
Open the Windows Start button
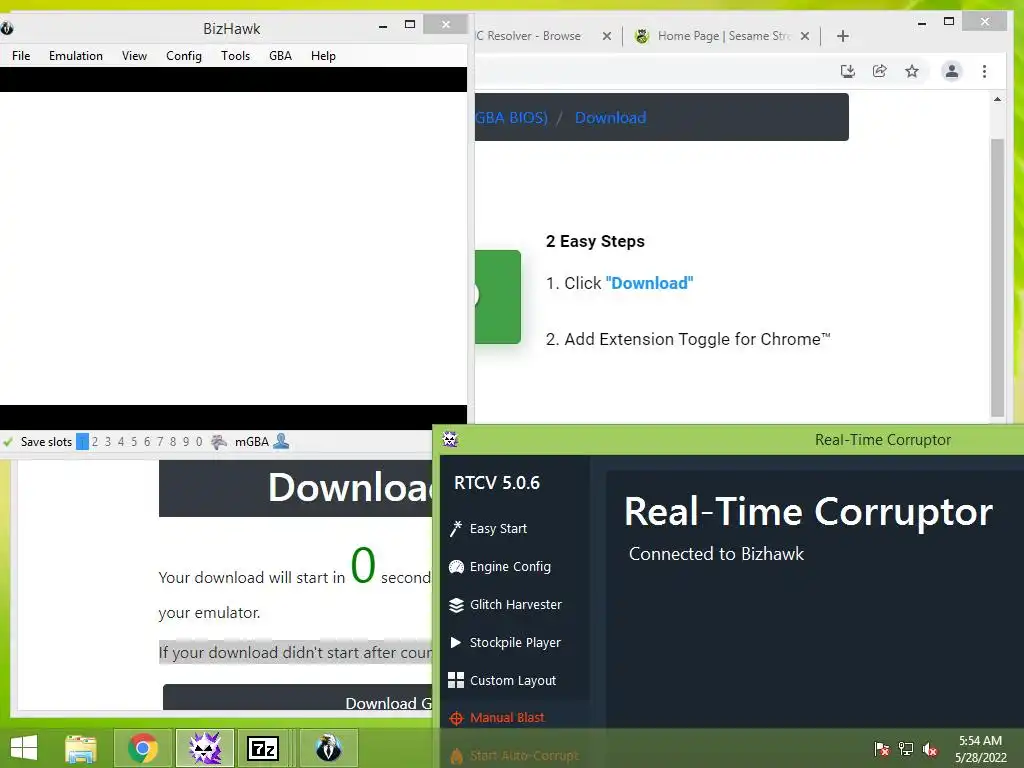click(24, 748)
